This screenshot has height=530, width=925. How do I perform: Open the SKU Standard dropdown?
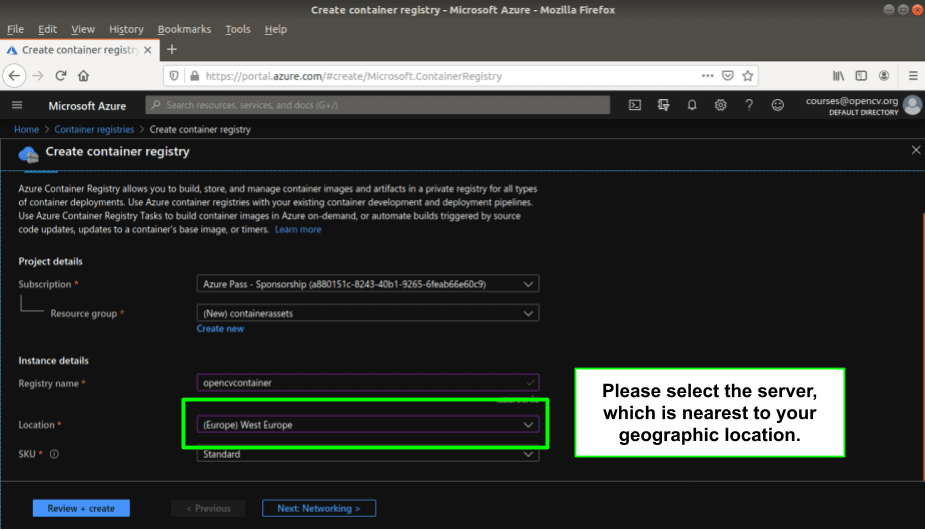tap(368, 454)
